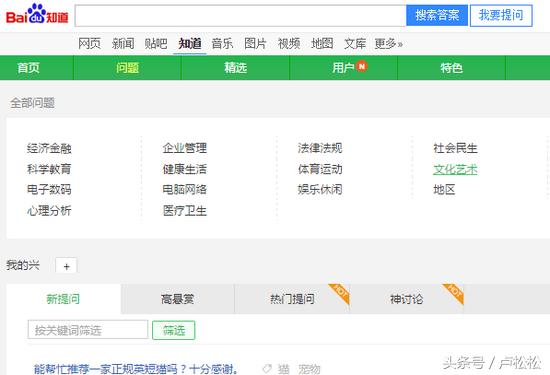The image size is (550, 375).
Task: Open the 企业管理 category
Action: point(185,148)
